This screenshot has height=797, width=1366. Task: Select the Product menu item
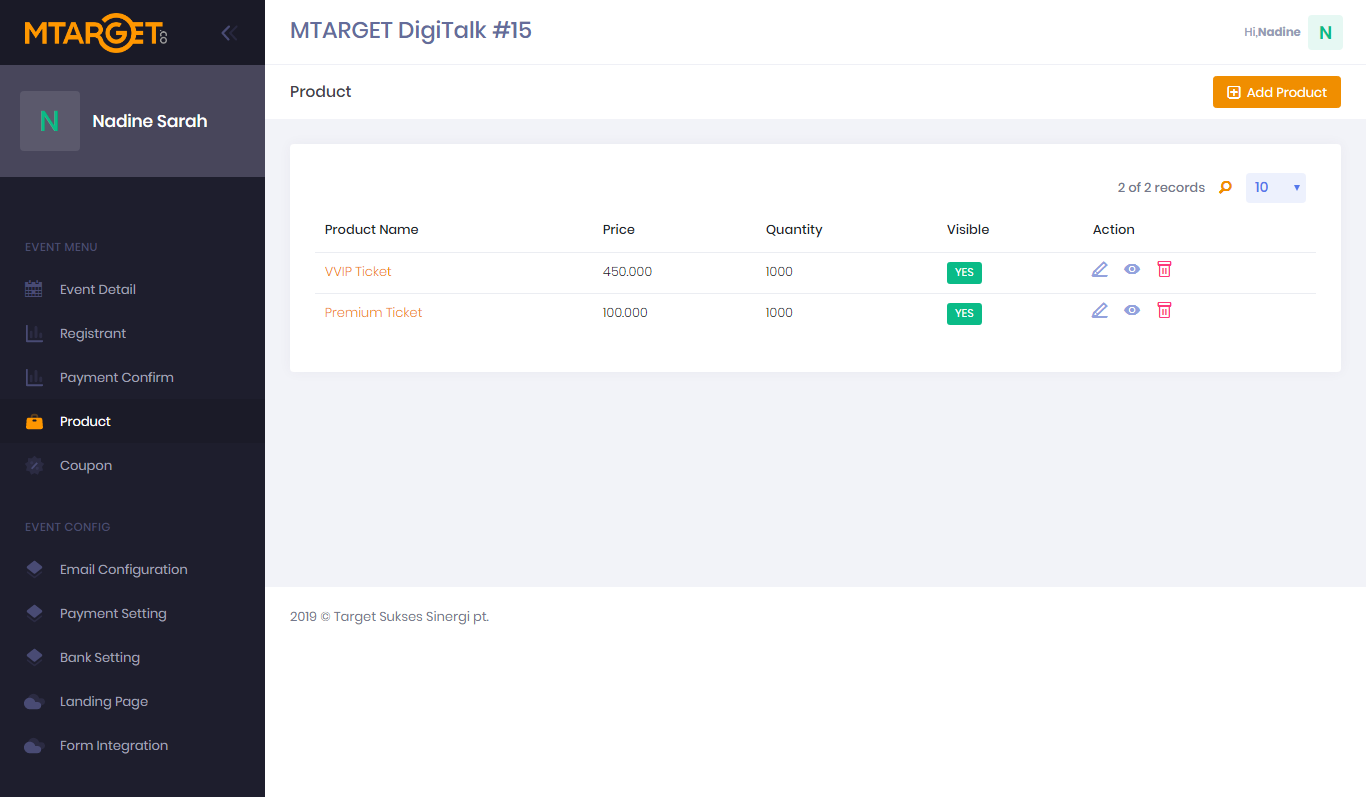point(132,421)
